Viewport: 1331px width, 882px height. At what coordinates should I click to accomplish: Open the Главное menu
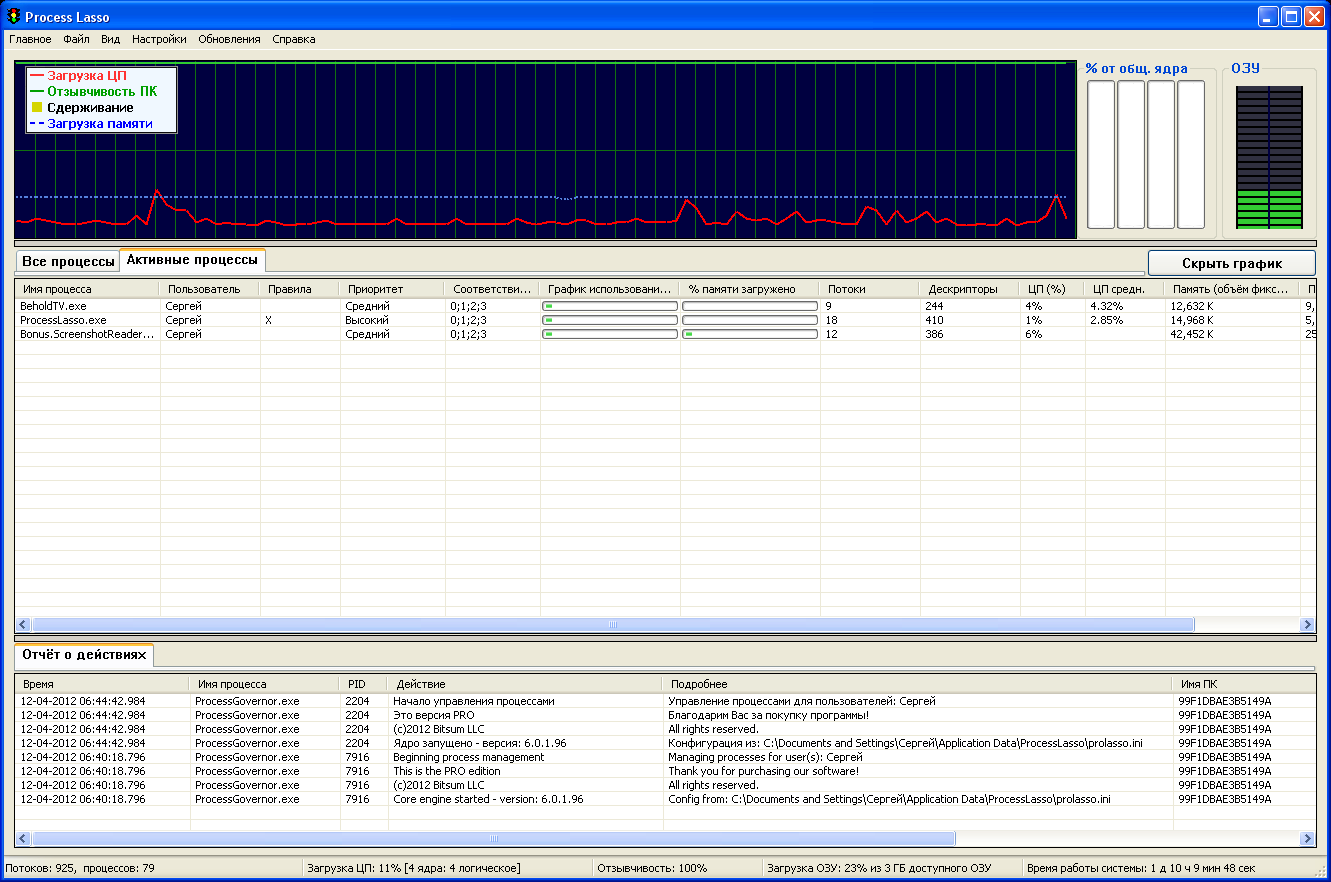[30, 39]
